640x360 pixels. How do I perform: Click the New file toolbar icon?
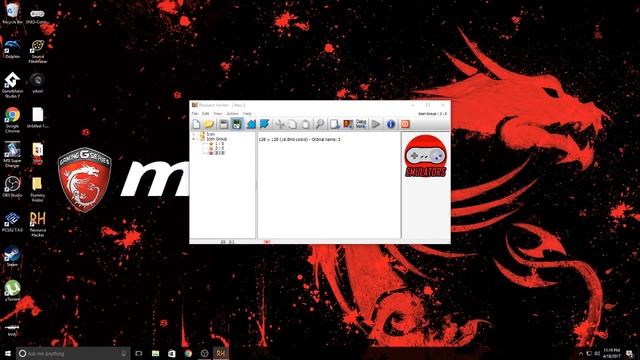click(x=196, y=124)
